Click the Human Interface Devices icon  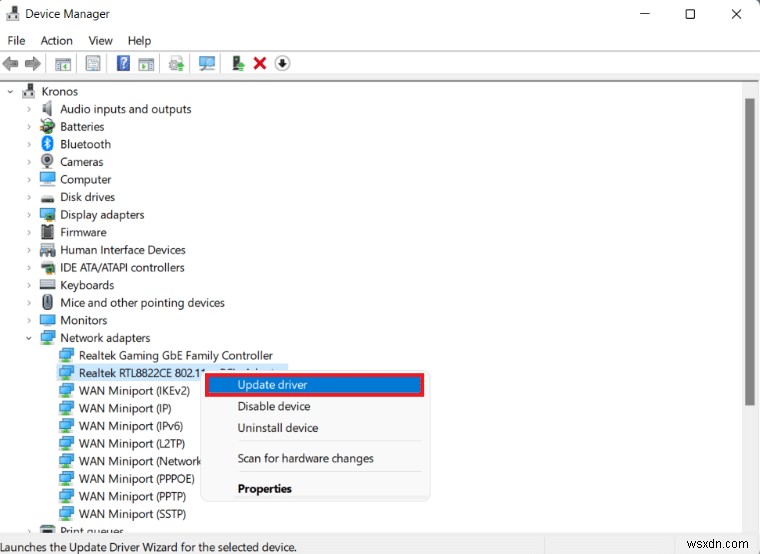[48, 250]
